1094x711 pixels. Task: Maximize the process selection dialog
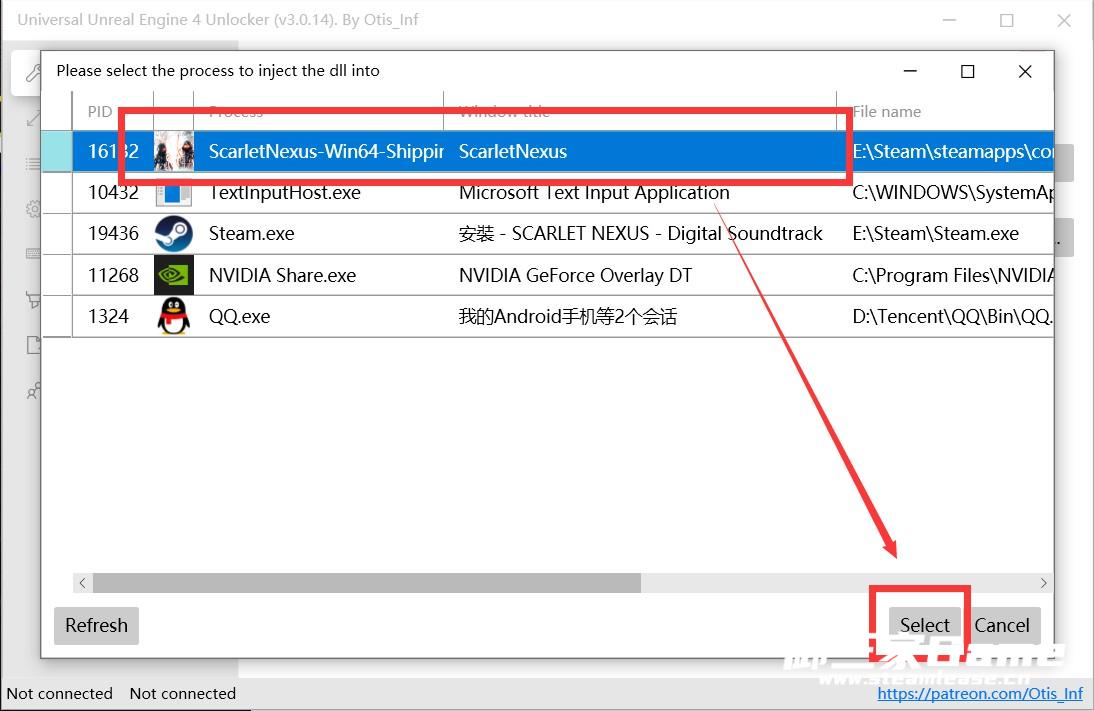[x=967, y=71]
